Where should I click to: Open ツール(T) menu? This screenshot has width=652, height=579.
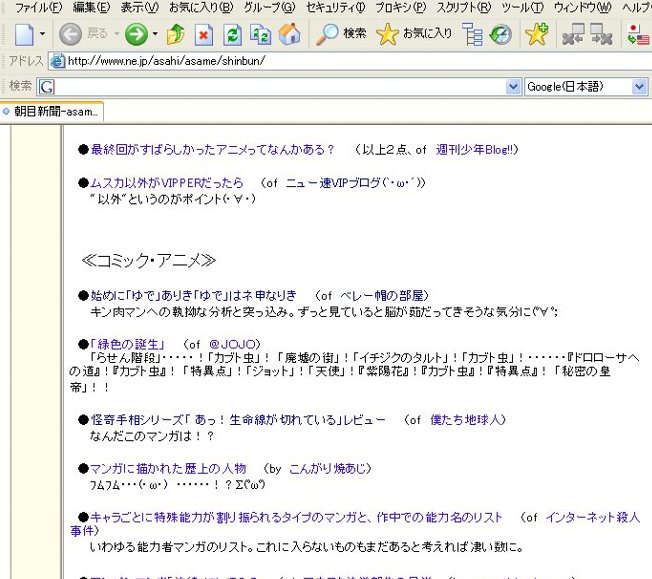click(522, 7)
